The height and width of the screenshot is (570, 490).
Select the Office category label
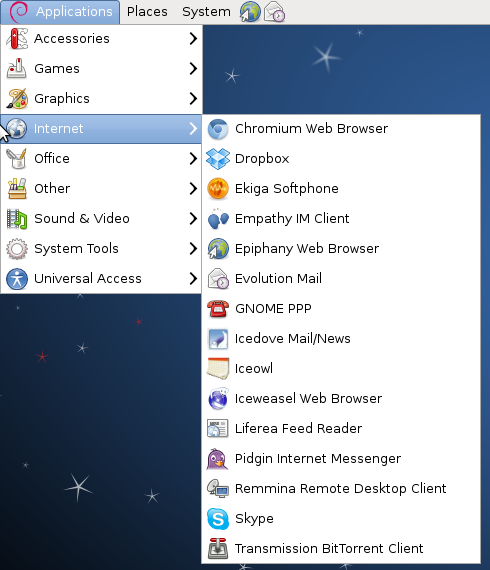(52, 158)
